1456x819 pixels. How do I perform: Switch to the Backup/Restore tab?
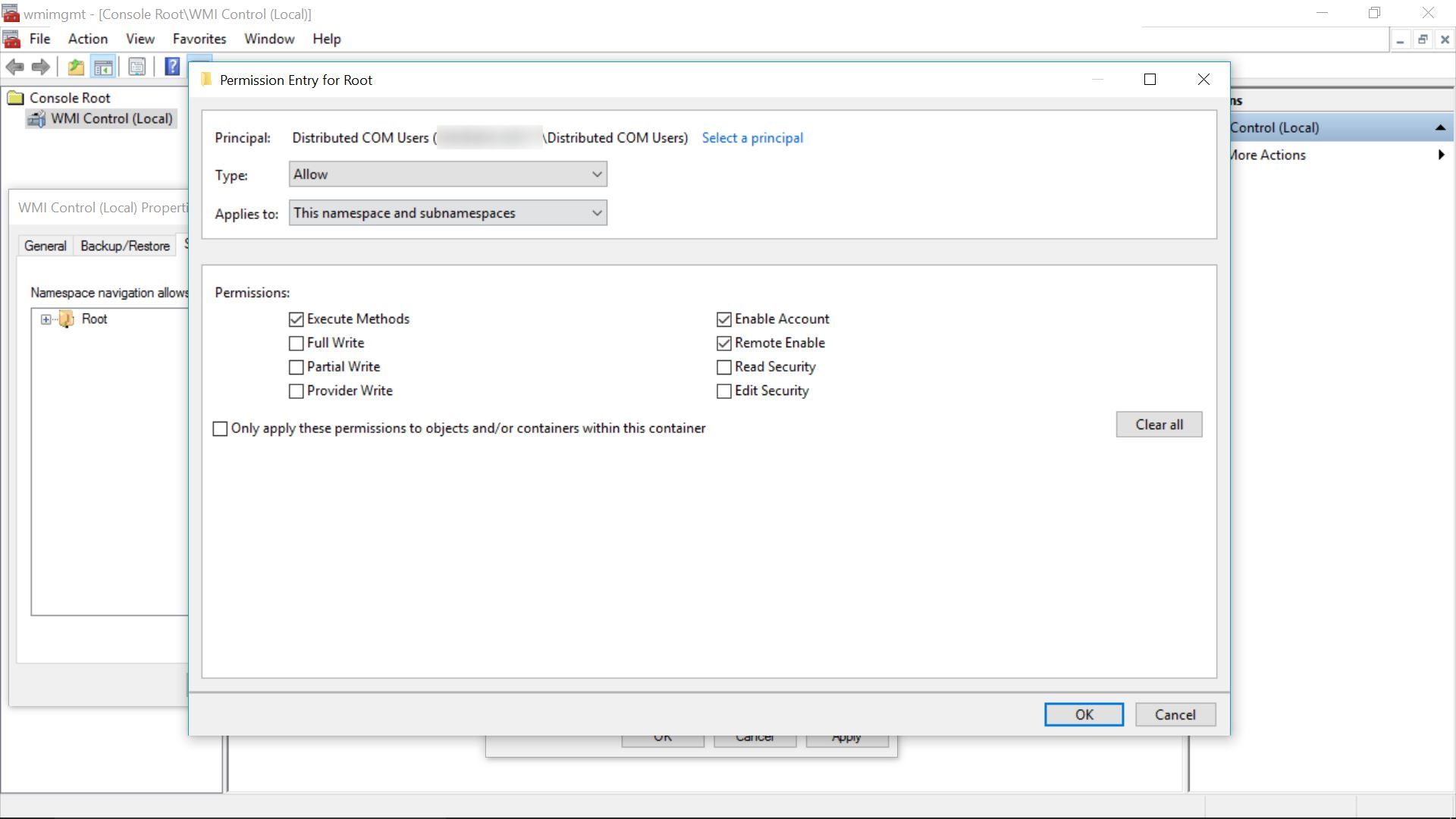[x=124, y=246]
